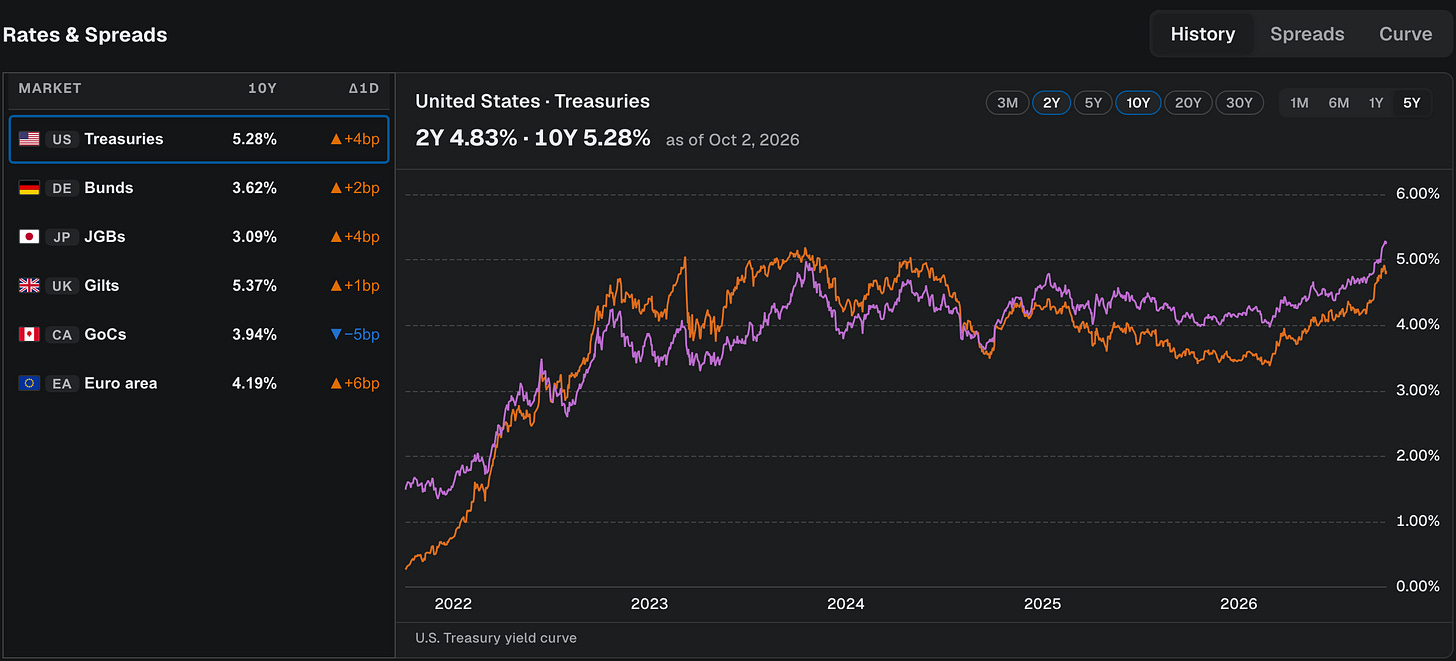Toggle the 20Y tenor chip
The height and width of the screenshot is (661, 1456).
point(1188,103)
